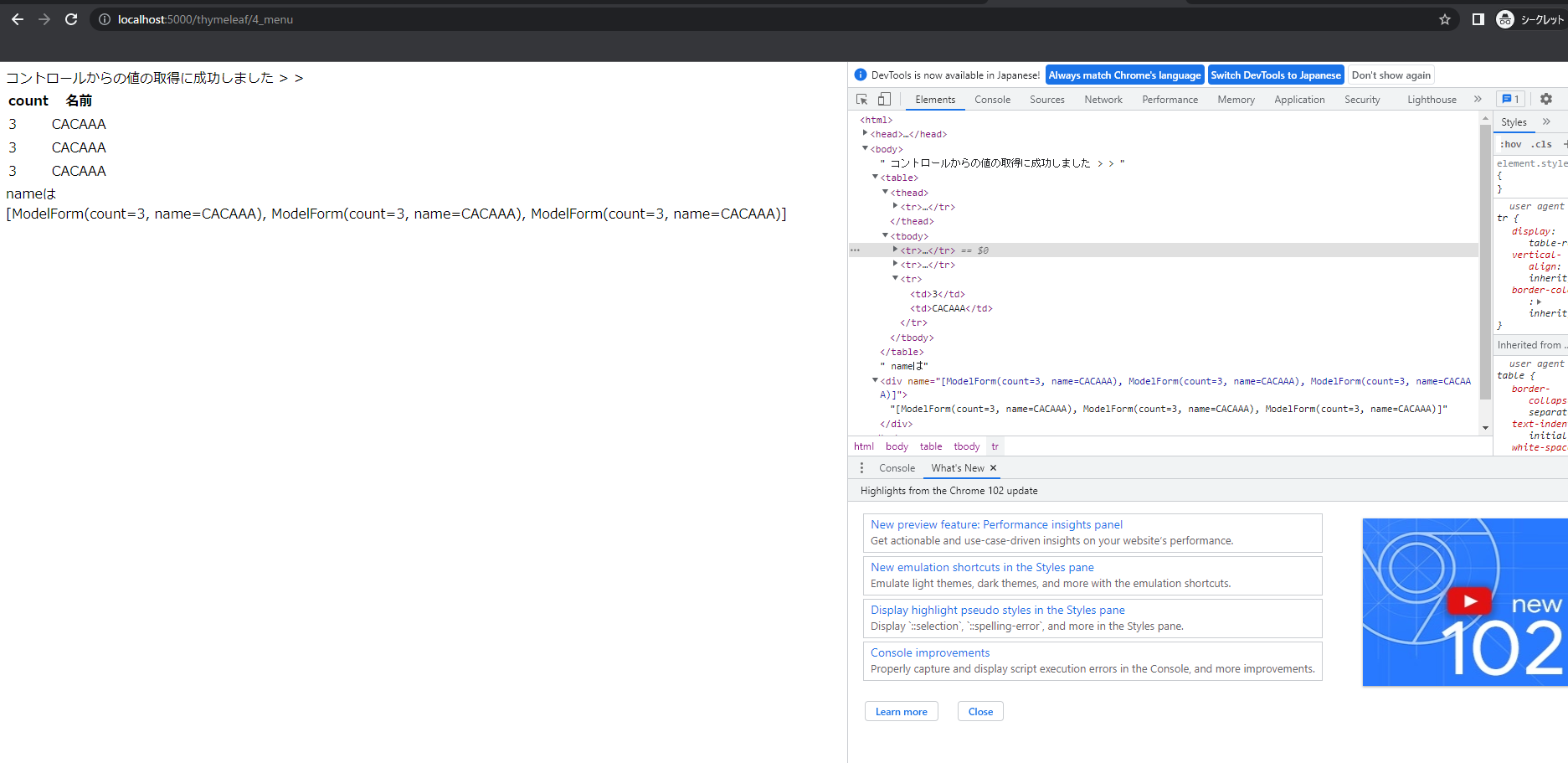
Task: Select tbody in the DOM breadcrumb bar
Action: tap(966, 446)
